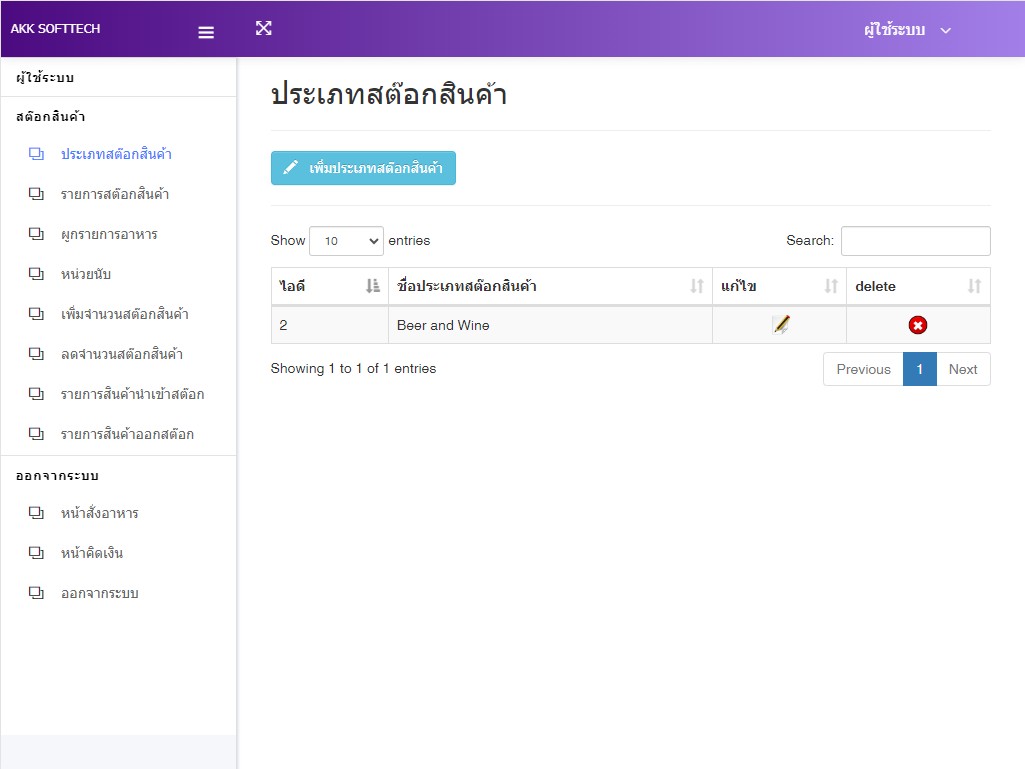This screenshot has width=1025, height=769.
Task: Click the เพิ่มประเภทสต๊อกสินค้า add button
Action: click(x=363, y=168)
